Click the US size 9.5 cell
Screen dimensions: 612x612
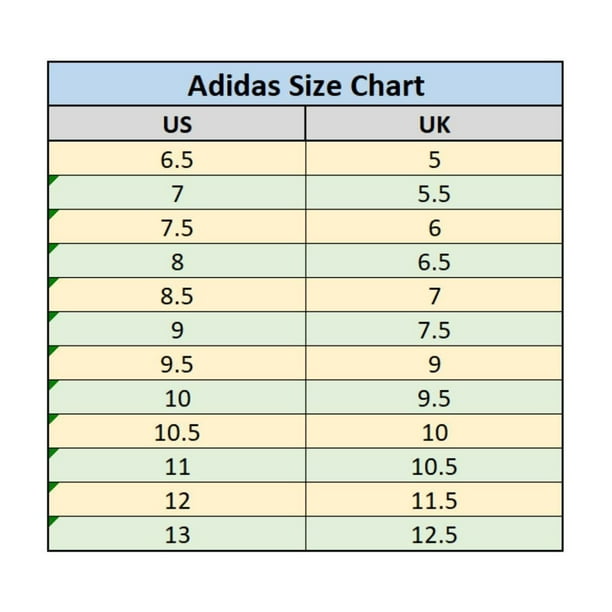click(177, 364)
